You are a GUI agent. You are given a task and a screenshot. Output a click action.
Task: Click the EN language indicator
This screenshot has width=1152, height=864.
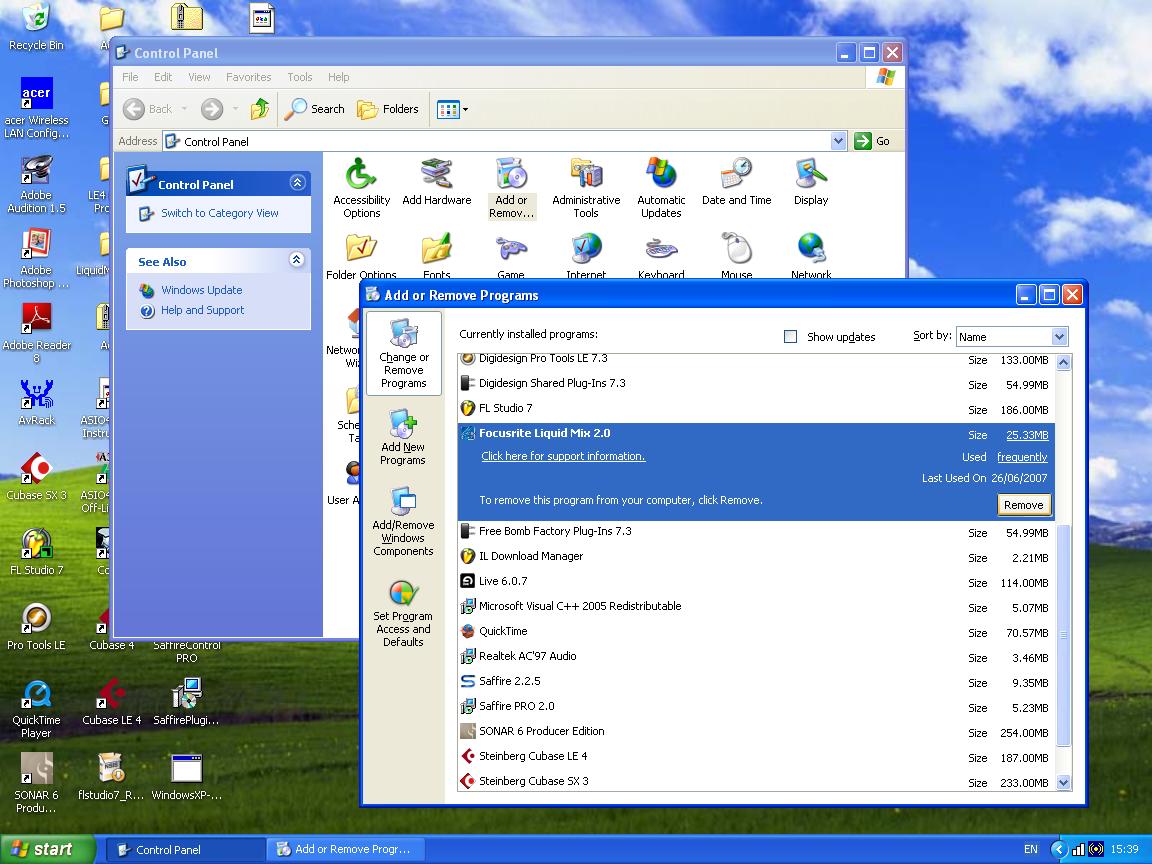[x=1031, y=849]
